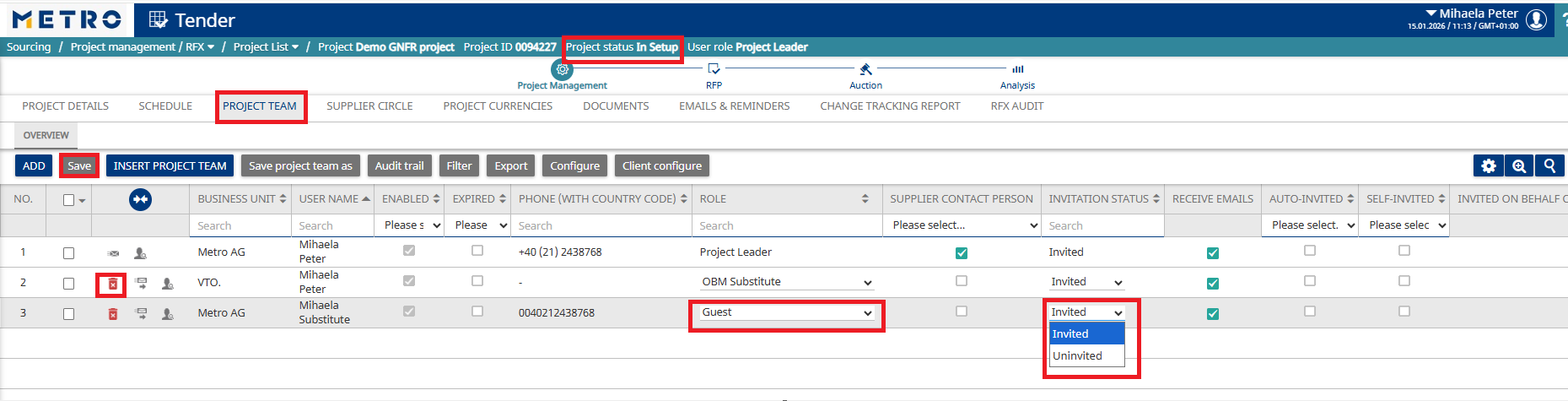Image resolution: width=1568 pixels, height=401 pixels.
Task: Open the Supplier Circle tab
Action: click(x=369, y=106)
